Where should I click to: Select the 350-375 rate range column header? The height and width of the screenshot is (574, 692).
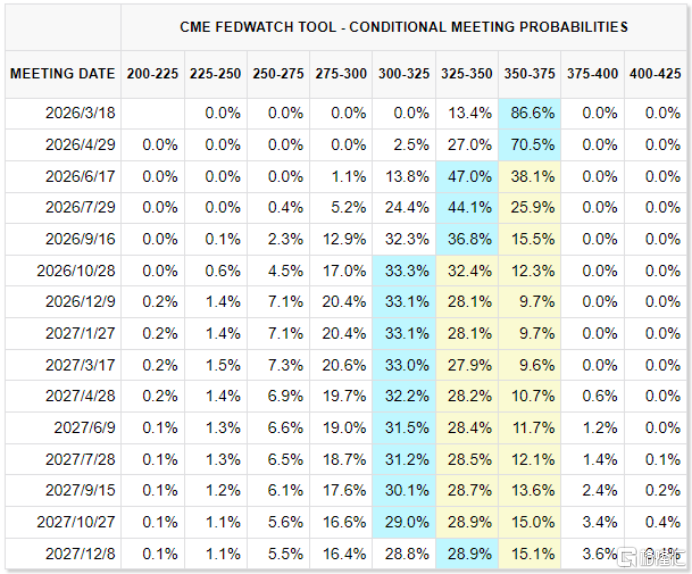(529, 74)
